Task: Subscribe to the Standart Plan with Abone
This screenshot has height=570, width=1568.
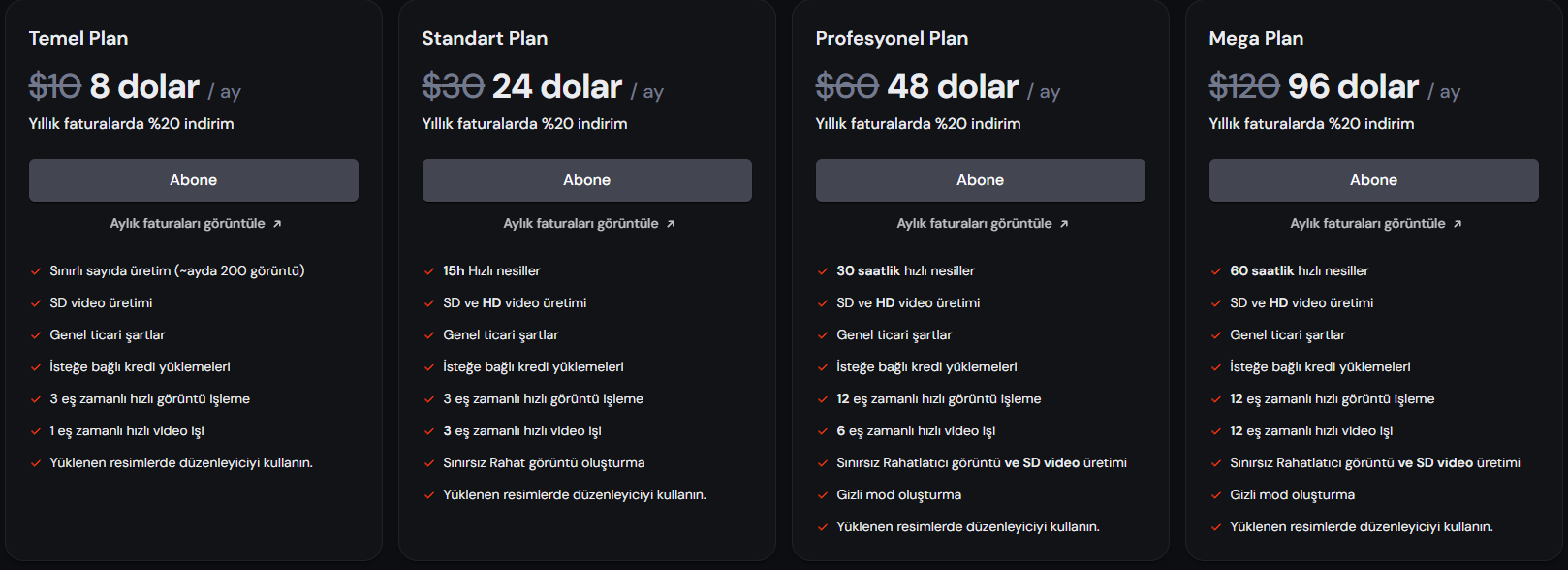Action: tap(587, 180)
